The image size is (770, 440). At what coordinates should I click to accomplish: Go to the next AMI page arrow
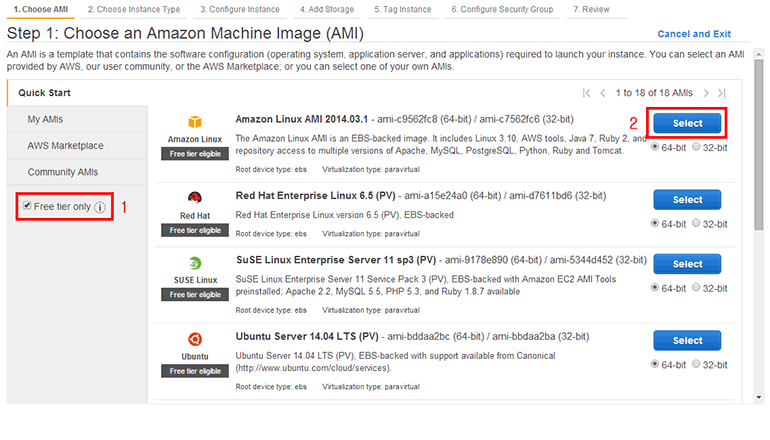click(707, 93)
